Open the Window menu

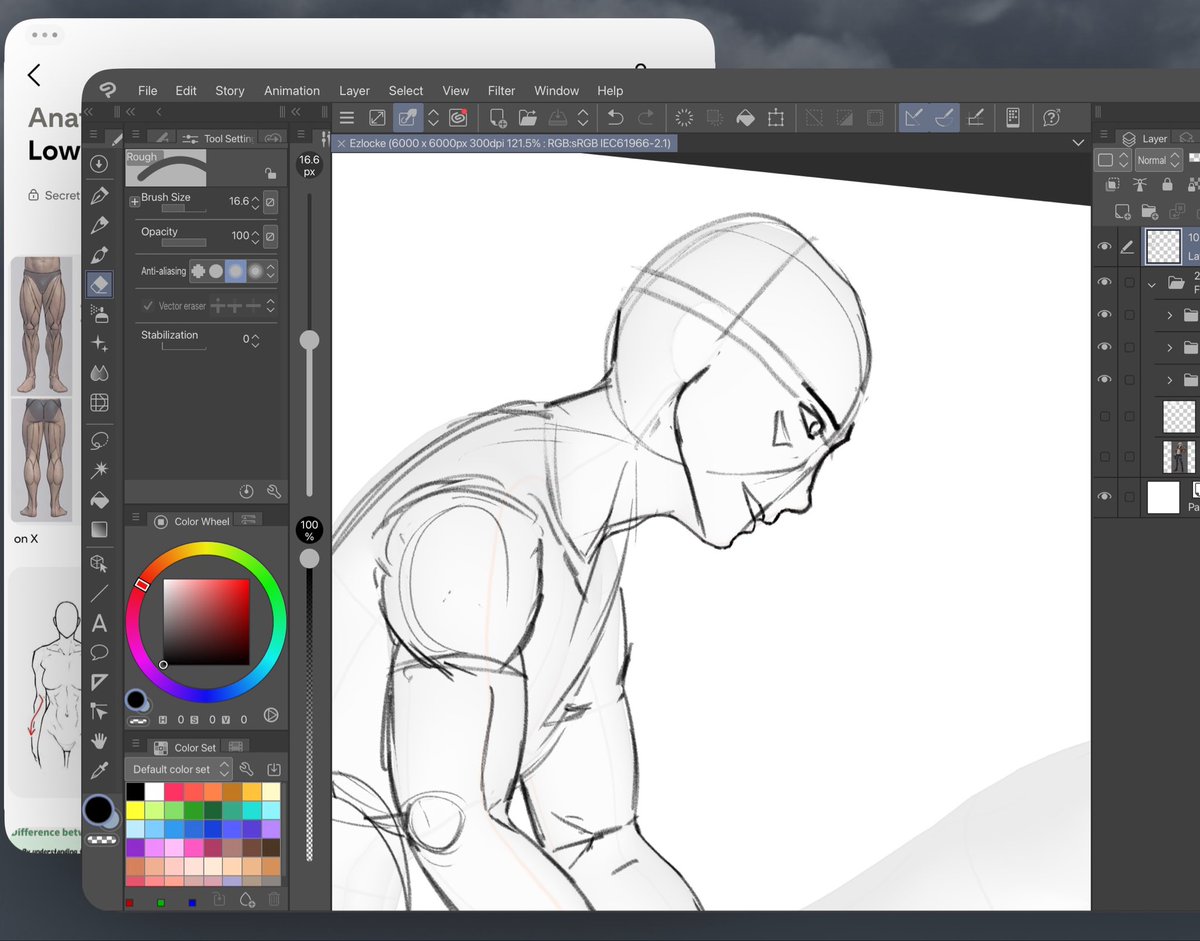(x=557, y=90)
